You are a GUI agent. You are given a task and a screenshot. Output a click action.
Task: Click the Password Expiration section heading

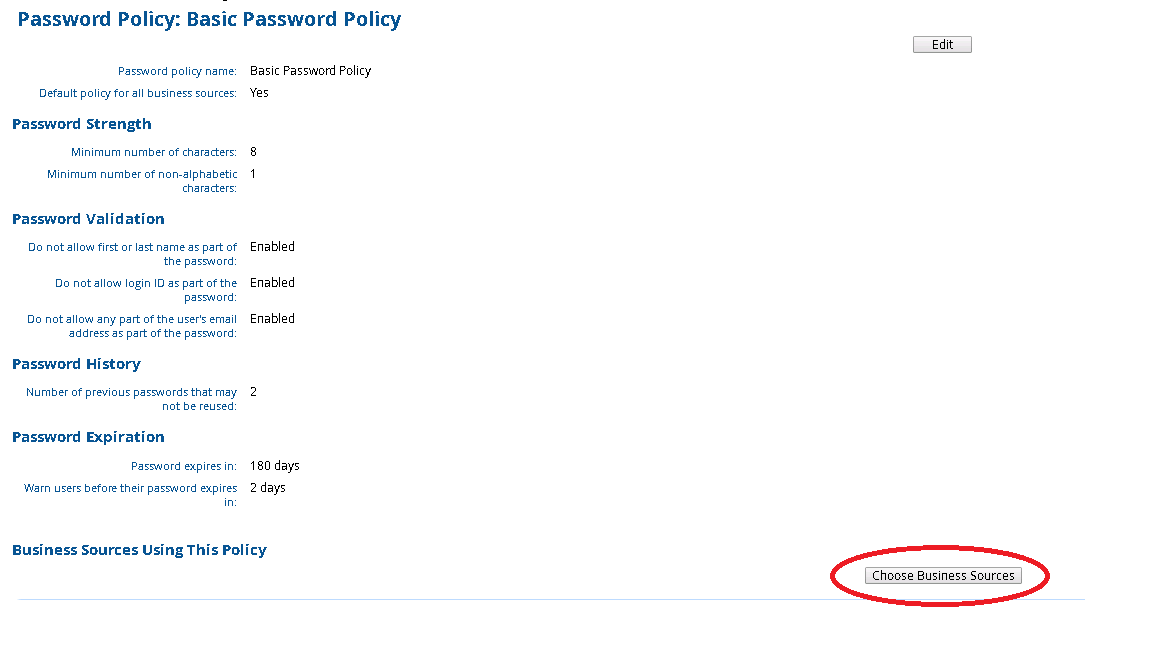(88, 437)
